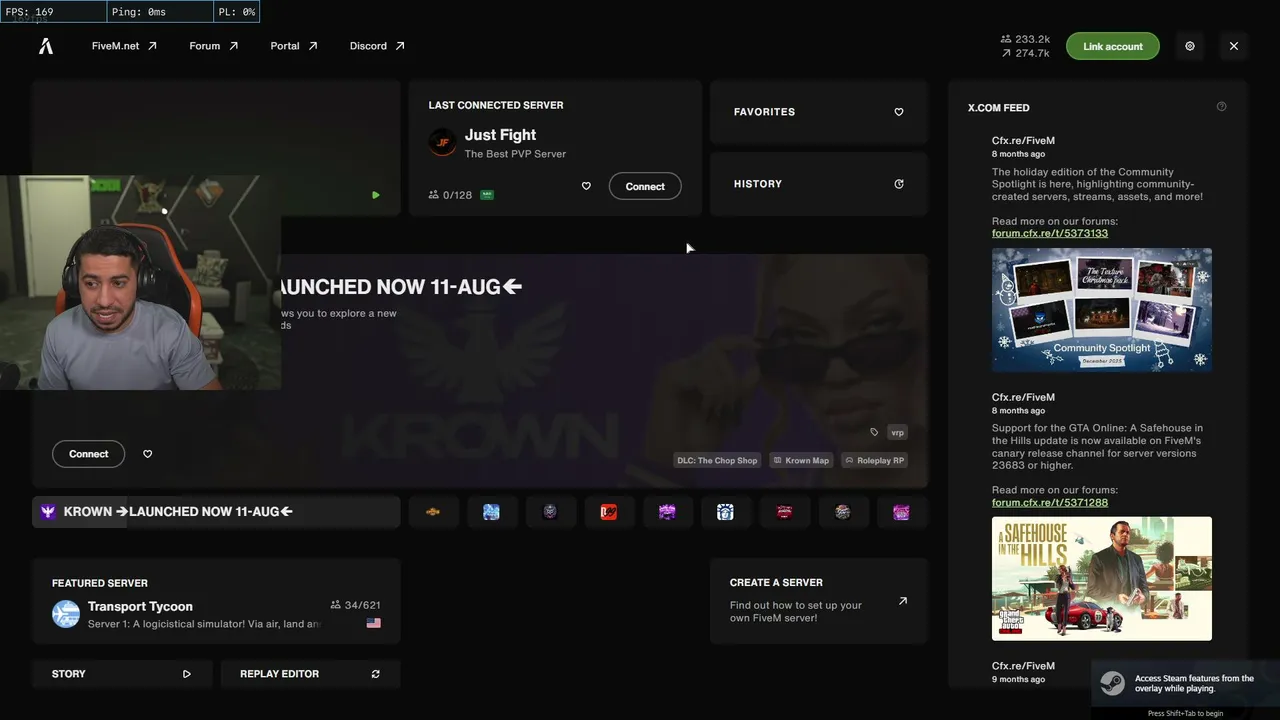Click the play icon on the Story button

(x=187, y=674)
